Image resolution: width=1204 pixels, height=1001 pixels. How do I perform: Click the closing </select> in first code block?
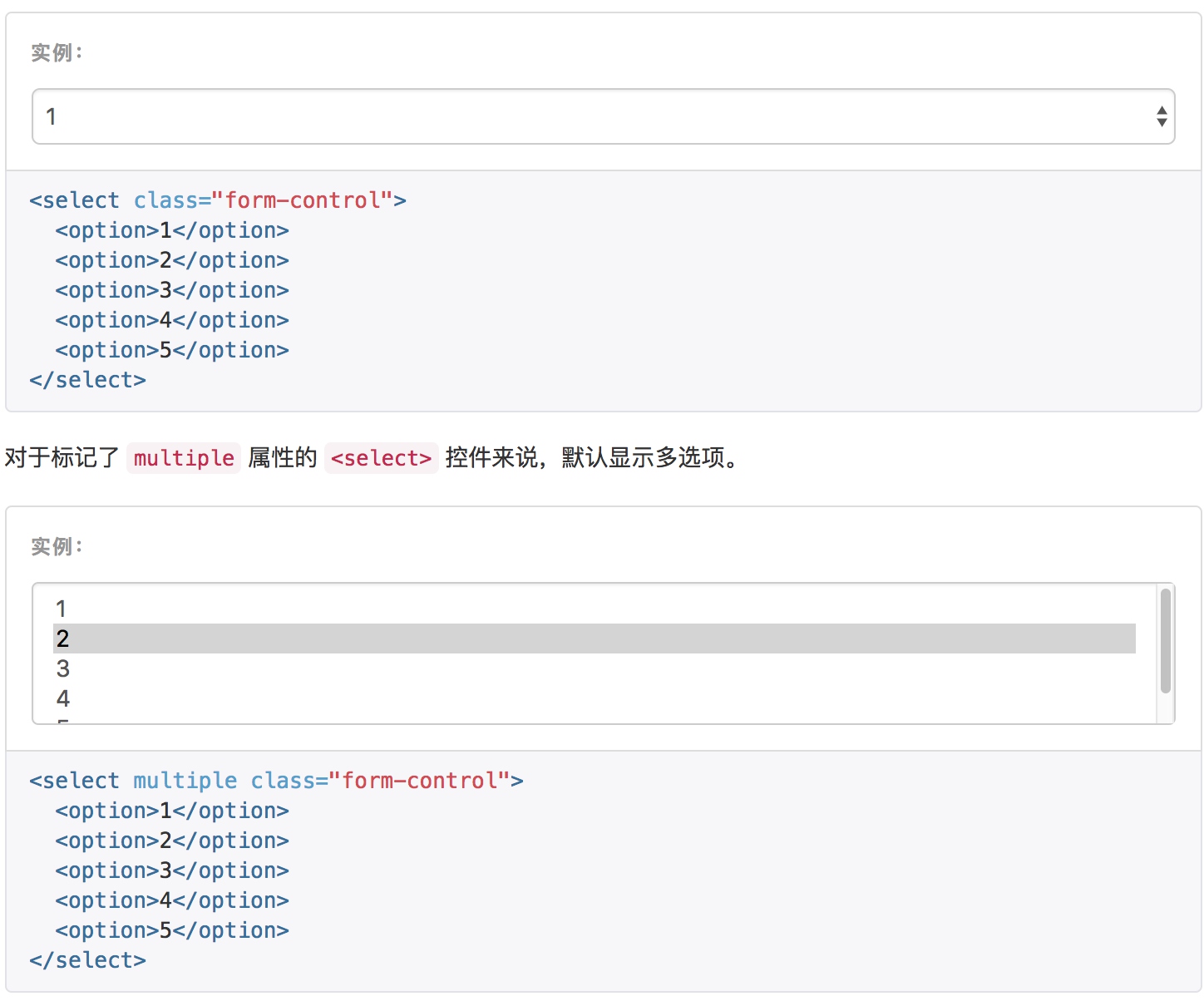[87, 380]
